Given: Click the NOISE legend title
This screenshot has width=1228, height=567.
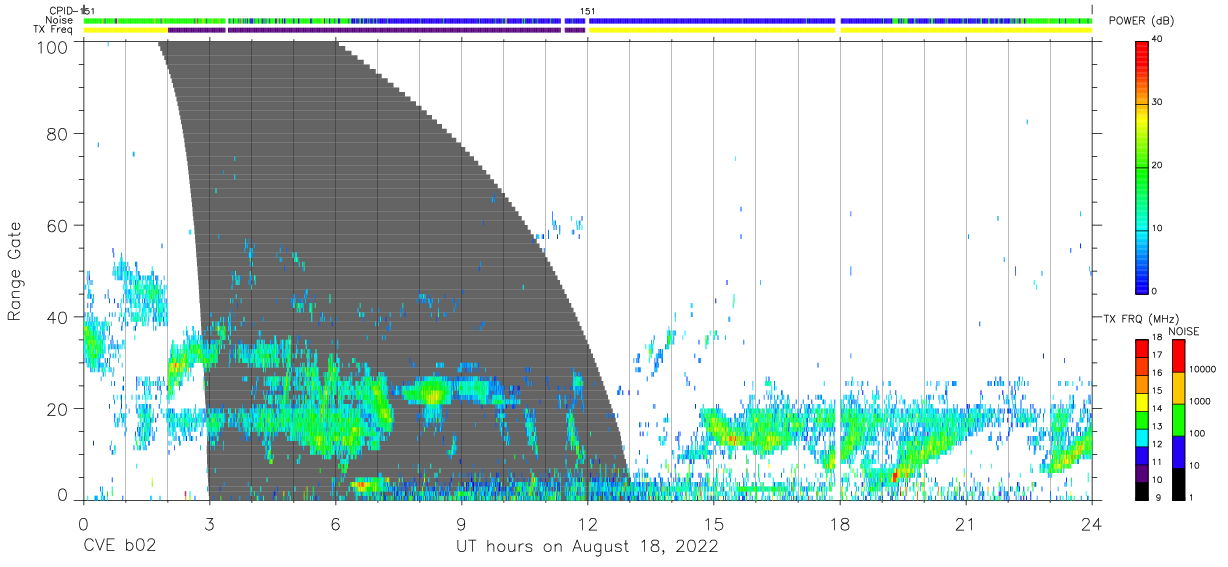Looking at the screenshot, I should pos(1184,331).
